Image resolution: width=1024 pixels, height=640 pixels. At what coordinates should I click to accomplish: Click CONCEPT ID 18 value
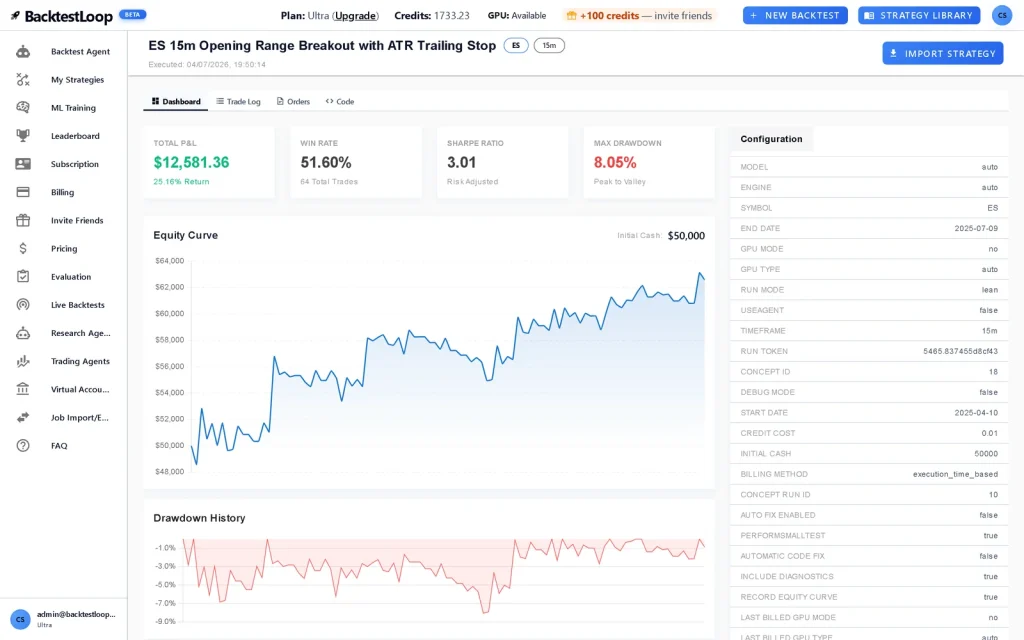[x=993, y=372]
